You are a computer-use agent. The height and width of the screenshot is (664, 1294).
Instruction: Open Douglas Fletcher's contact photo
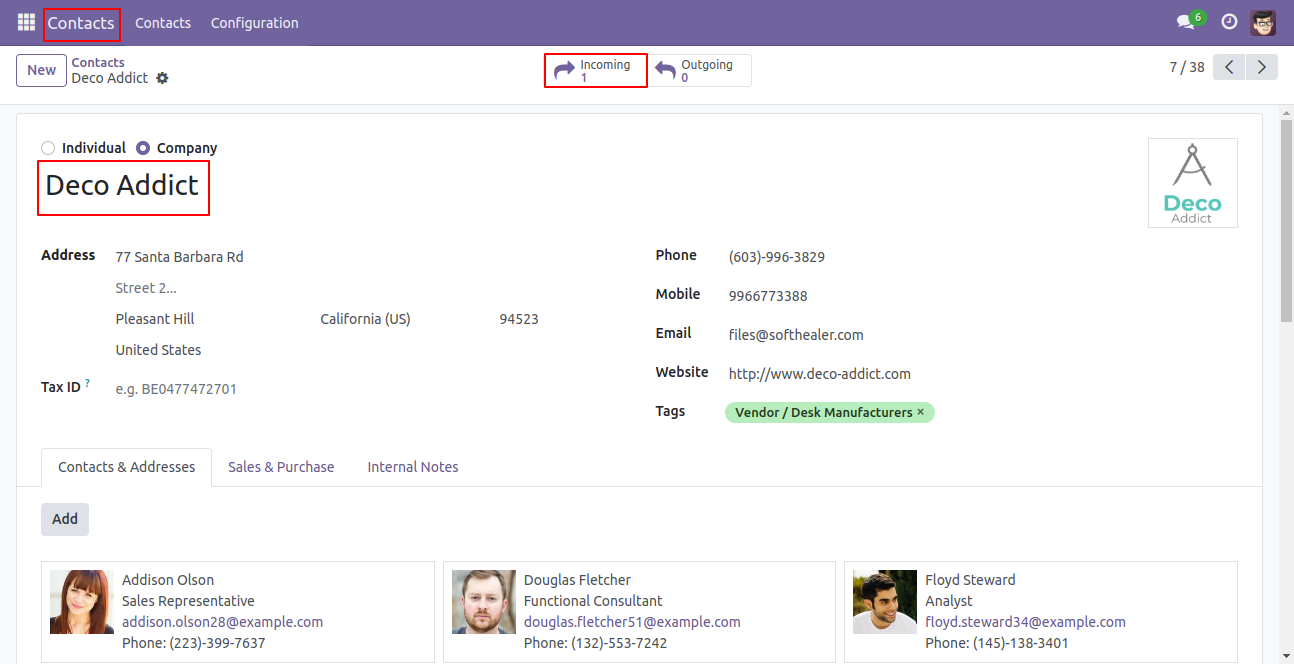[x=484, y=602]
